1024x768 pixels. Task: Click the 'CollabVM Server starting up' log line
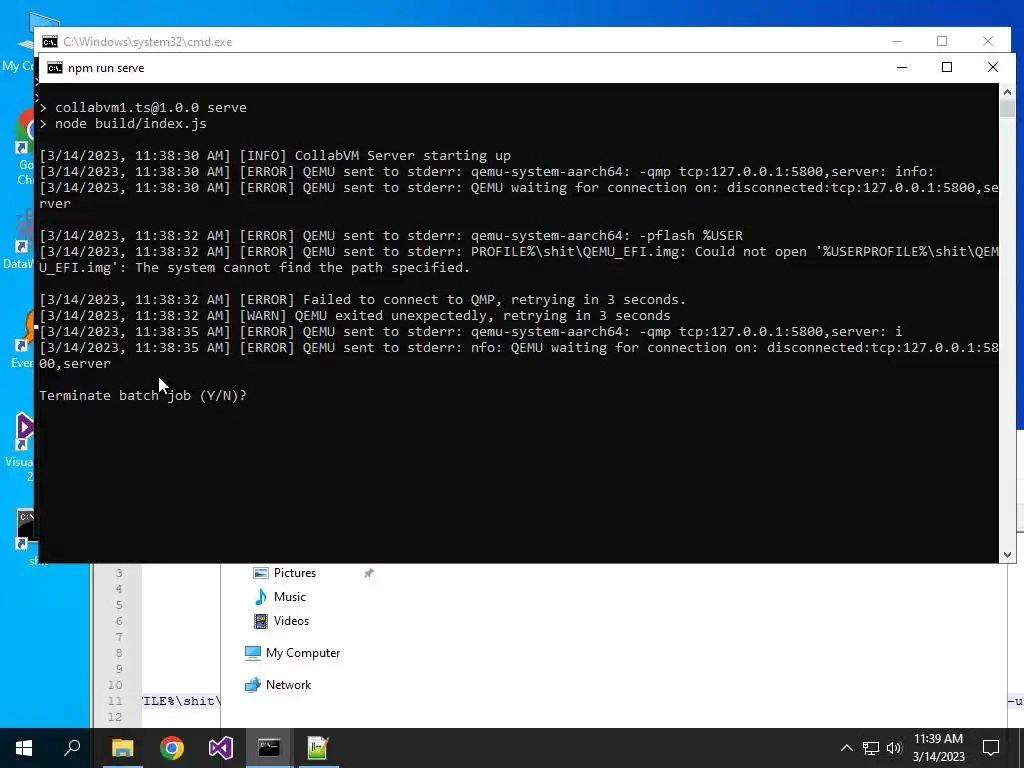click(402, 155)
